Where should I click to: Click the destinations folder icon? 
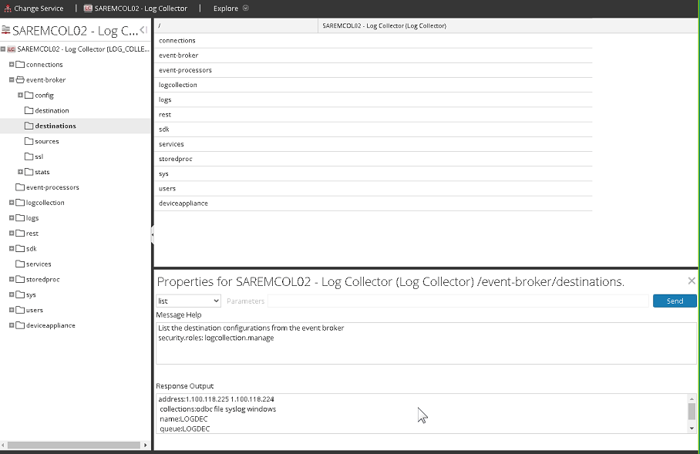[x=29, y=126]
